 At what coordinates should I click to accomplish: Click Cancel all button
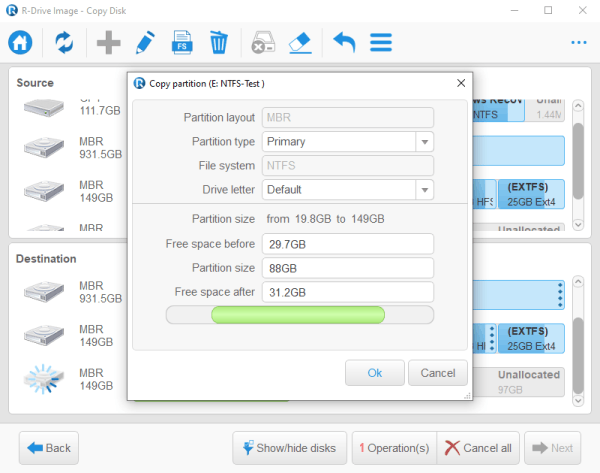coord(478,448)
